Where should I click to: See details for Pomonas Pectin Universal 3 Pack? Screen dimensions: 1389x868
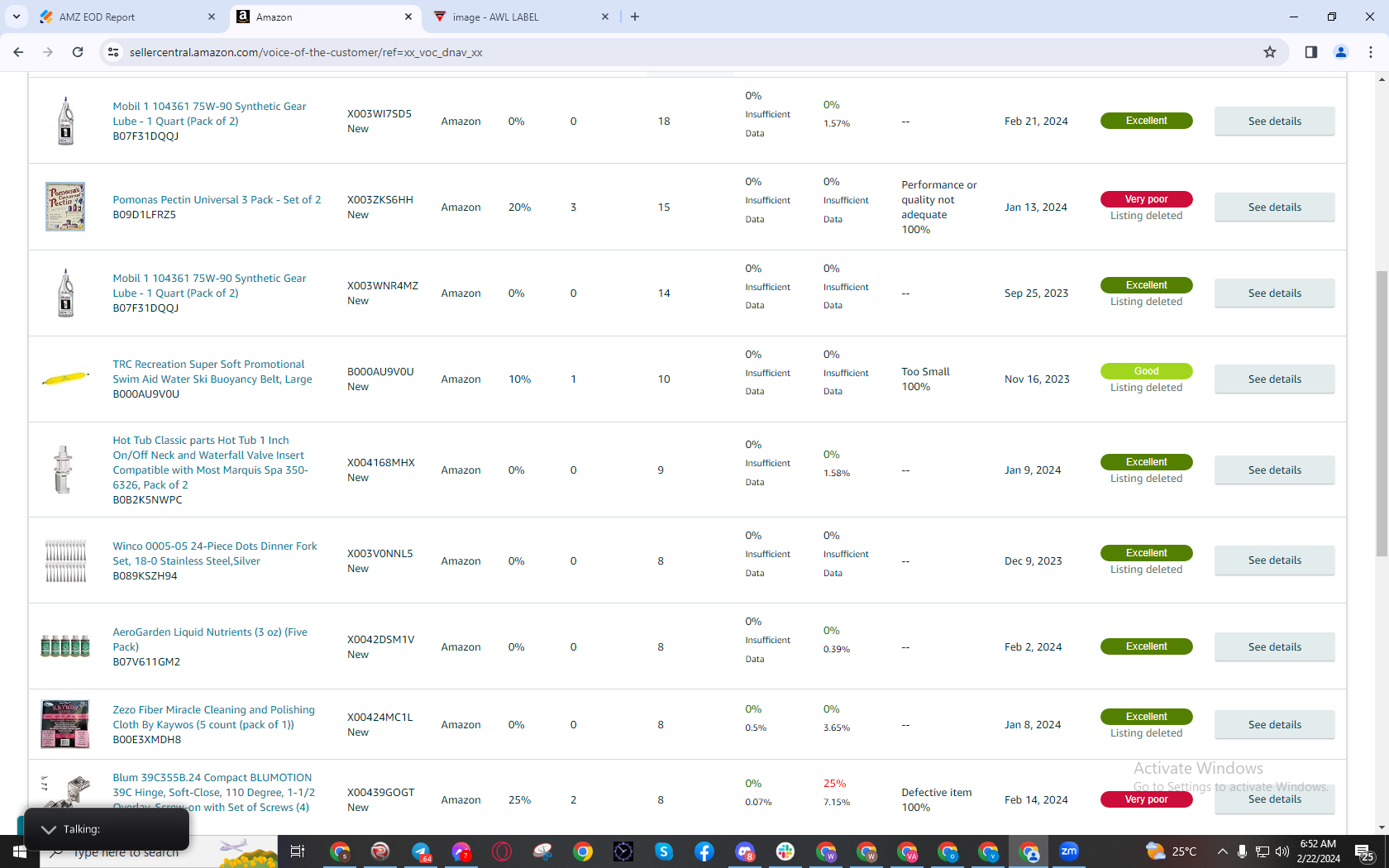(1274, 207)
